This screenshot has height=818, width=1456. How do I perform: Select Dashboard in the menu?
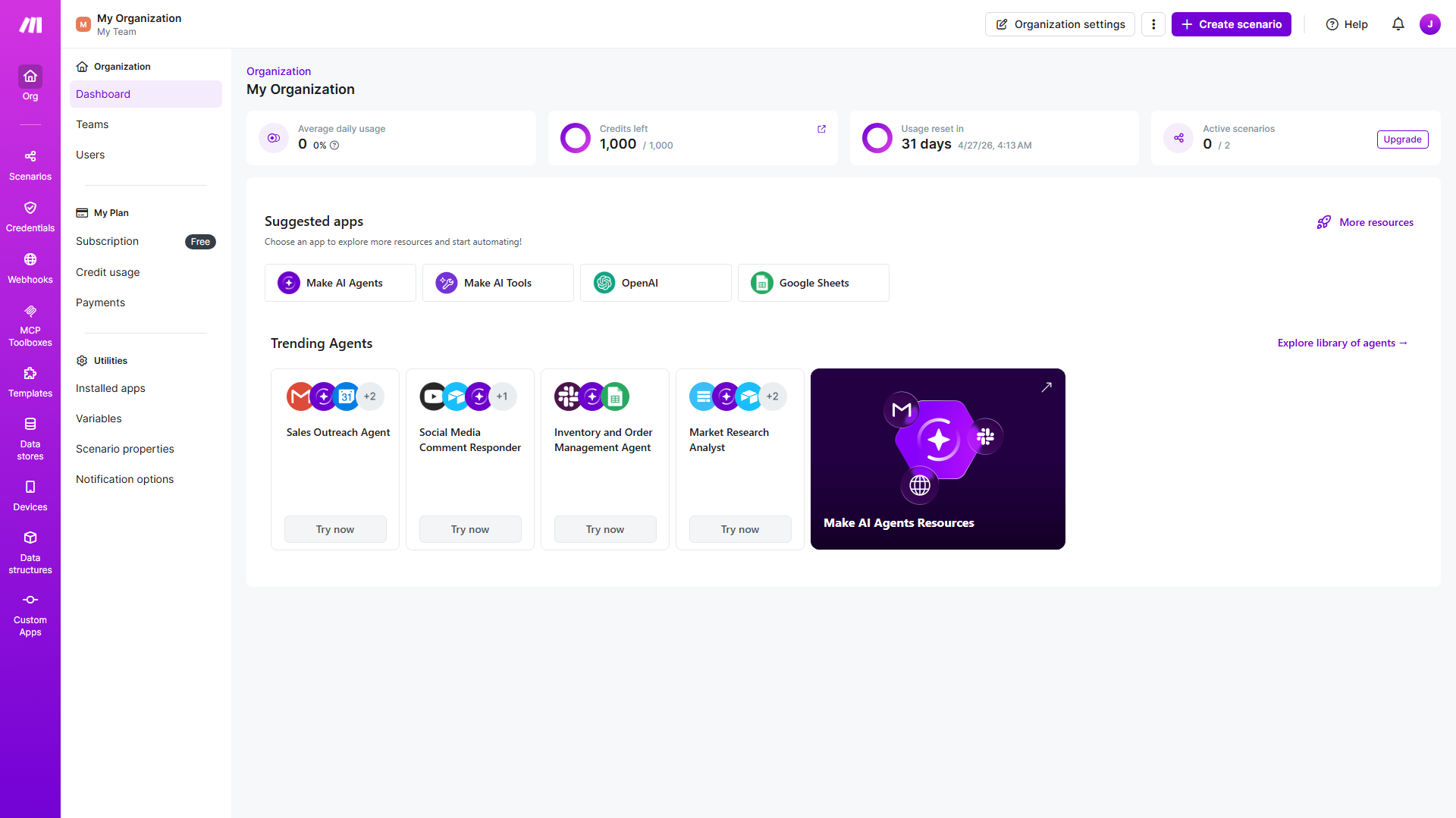(x=146, y=94)
